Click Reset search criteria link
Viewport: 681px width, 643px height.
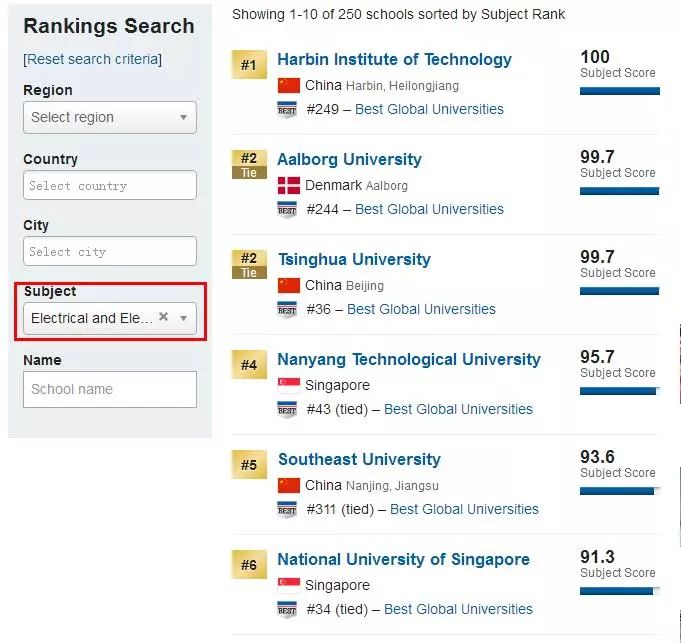pyautogui.click(x=93, y=59)
